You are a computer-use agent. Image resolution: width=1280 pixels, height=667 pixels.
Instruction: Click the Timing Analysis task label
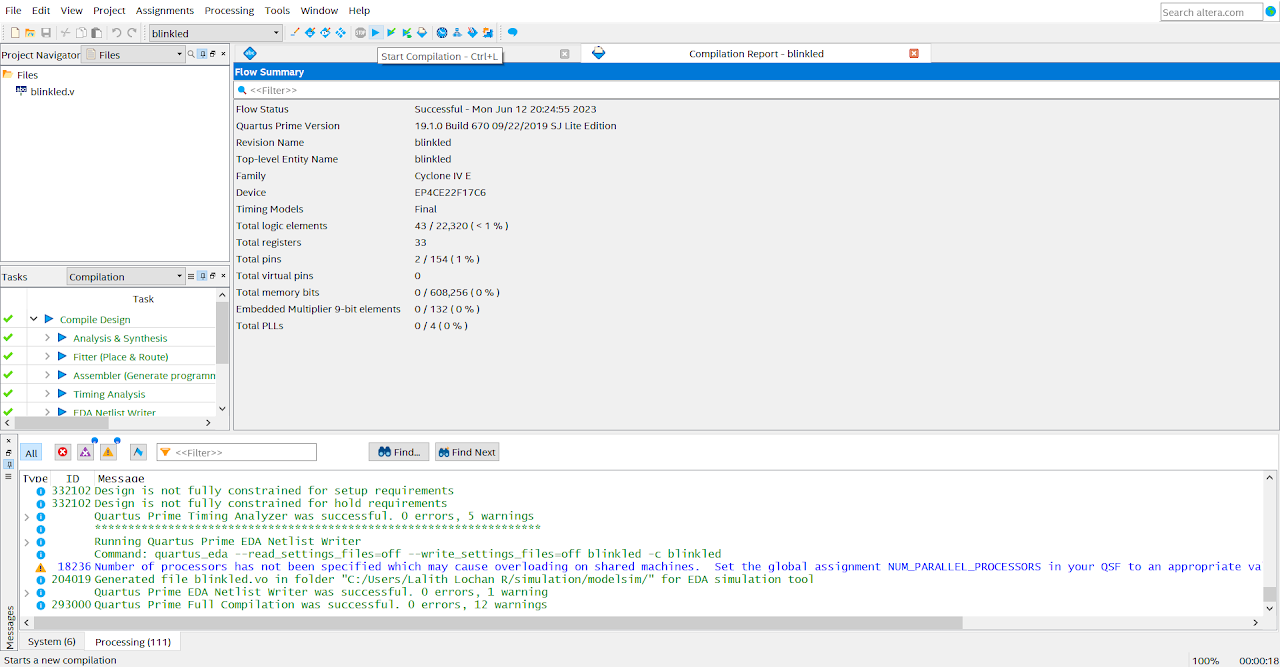point(109,394)
